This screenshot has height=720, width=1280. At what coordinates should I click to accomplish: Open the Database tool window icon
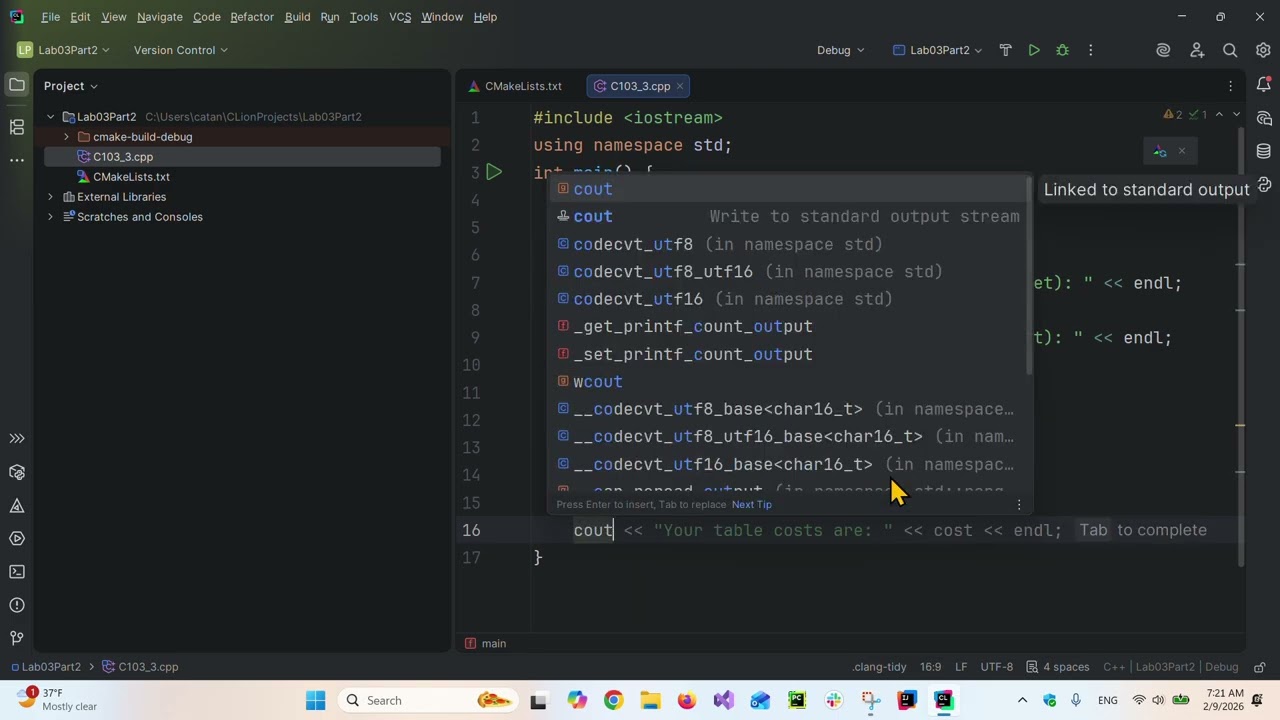1264,151
